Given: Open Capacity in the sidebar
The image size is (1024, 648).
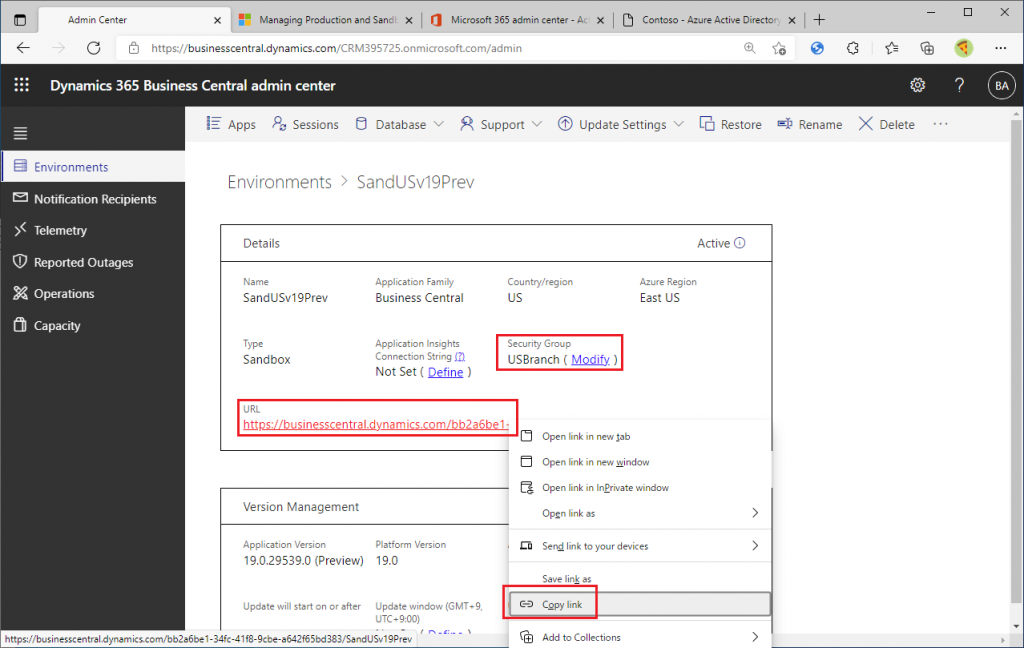Looking at the screenshot, I should (x=93, y=325).
